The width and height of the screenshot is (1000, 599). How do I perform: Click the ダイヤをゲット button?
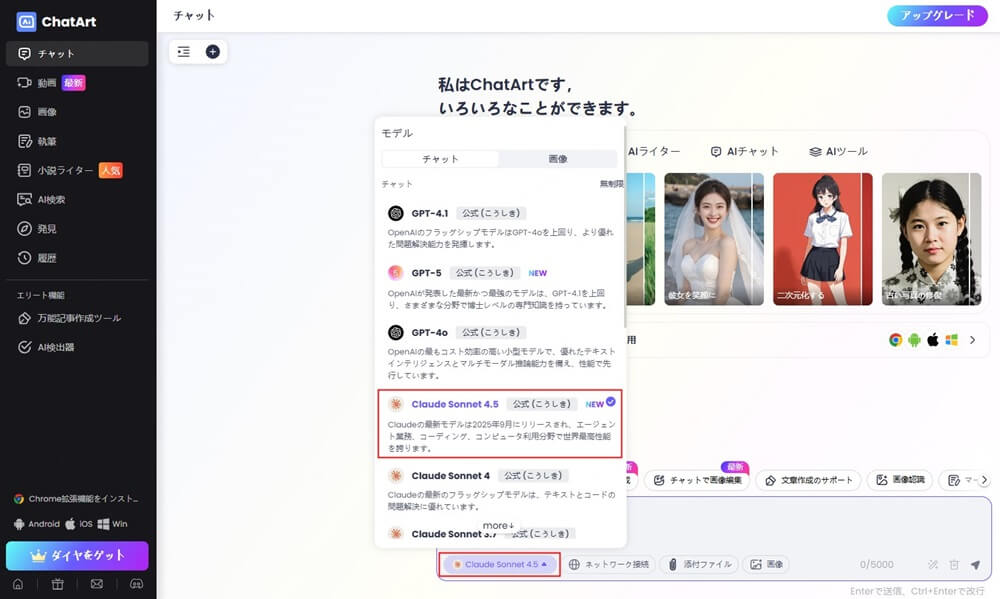[77, 556]
